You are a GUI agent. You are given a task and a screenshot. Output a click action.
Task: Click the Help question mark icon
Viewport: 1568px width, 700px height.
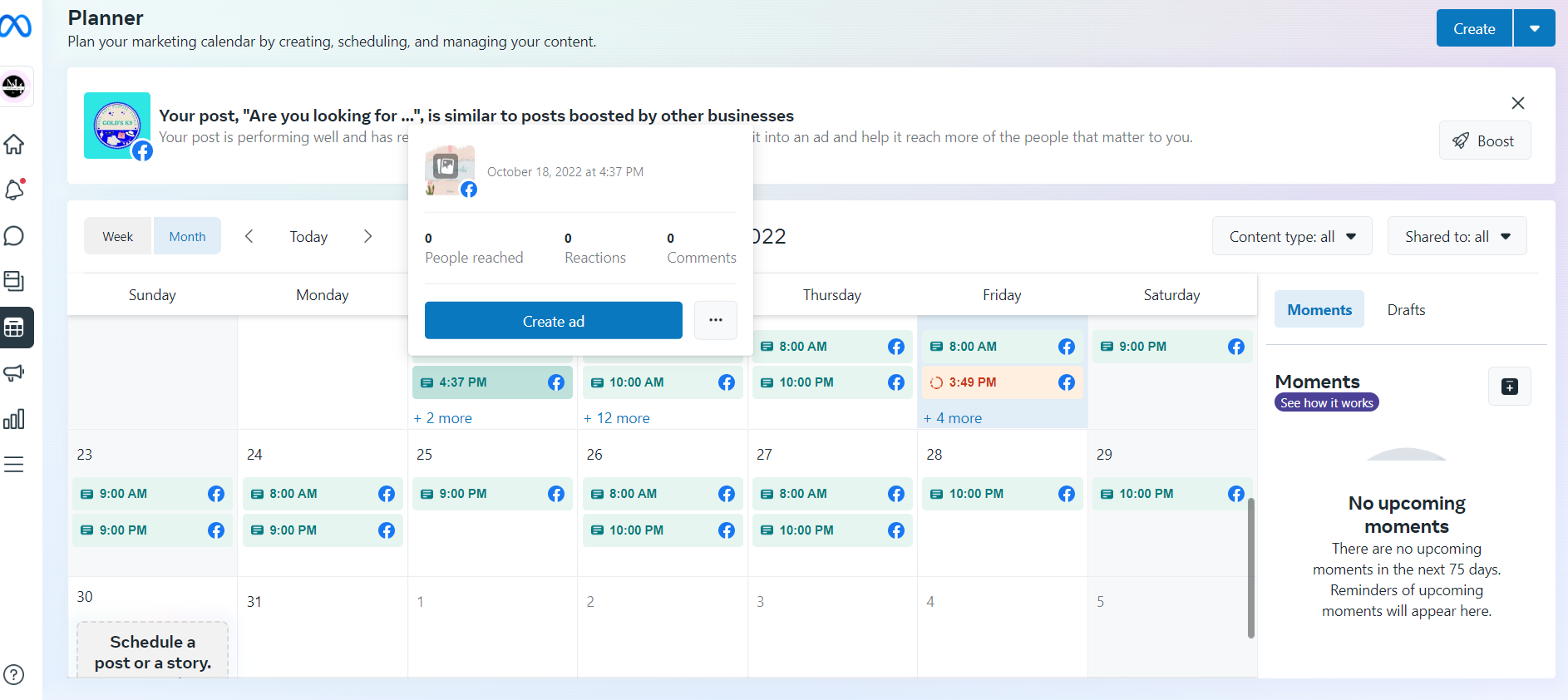[14, 674]
